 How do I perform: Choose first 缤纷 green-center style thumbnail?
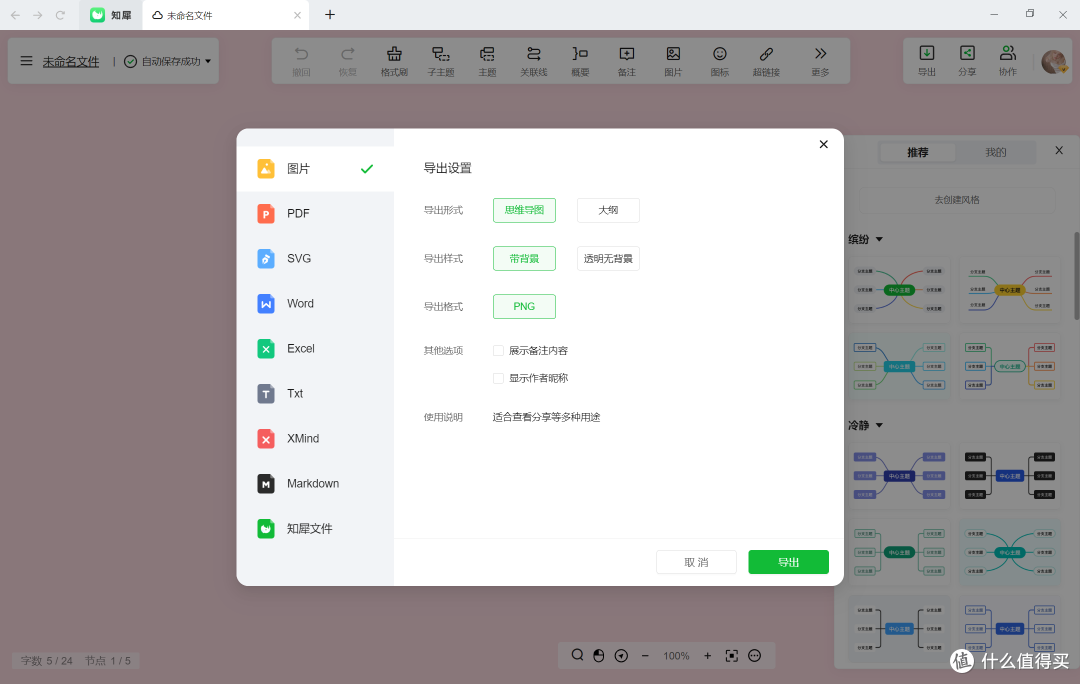point(899,290)
